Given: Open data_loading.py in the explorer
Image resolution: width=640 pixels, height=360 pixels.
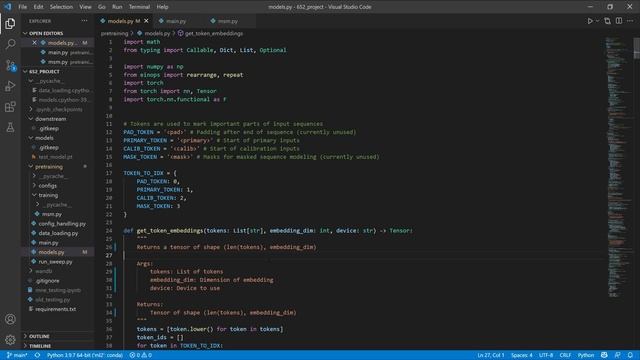Looking at the screenshot, I should 58,233.
